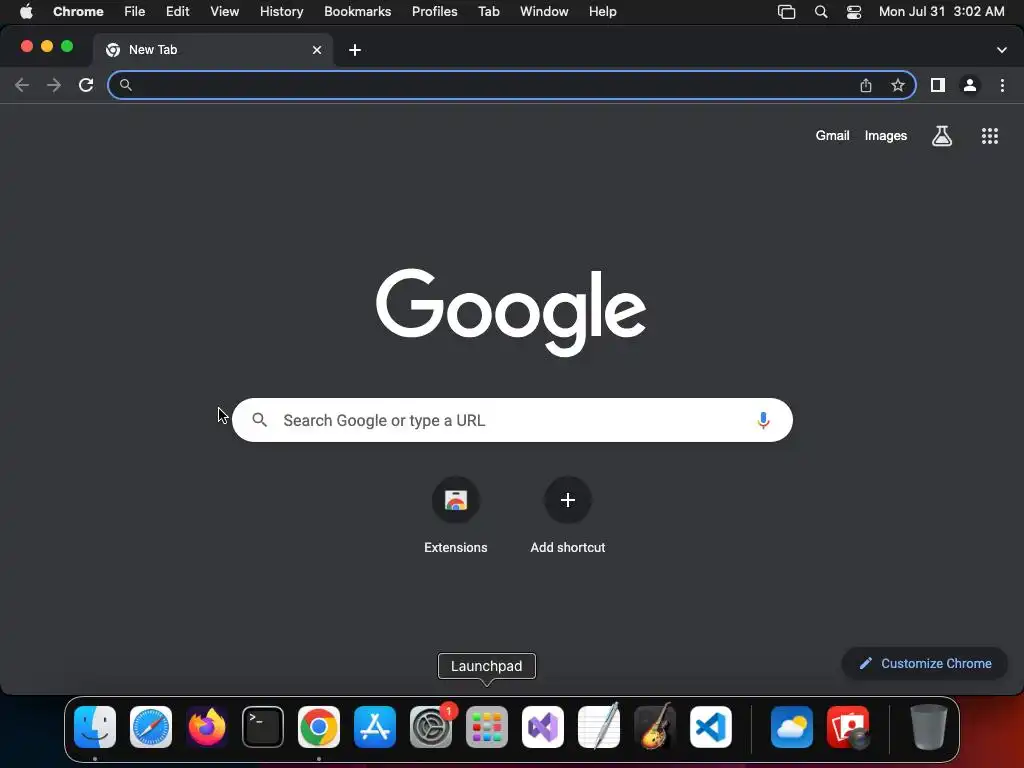The image size is (1024, 768).
Task: Open the side panel icon
Action: pos(938,85)
